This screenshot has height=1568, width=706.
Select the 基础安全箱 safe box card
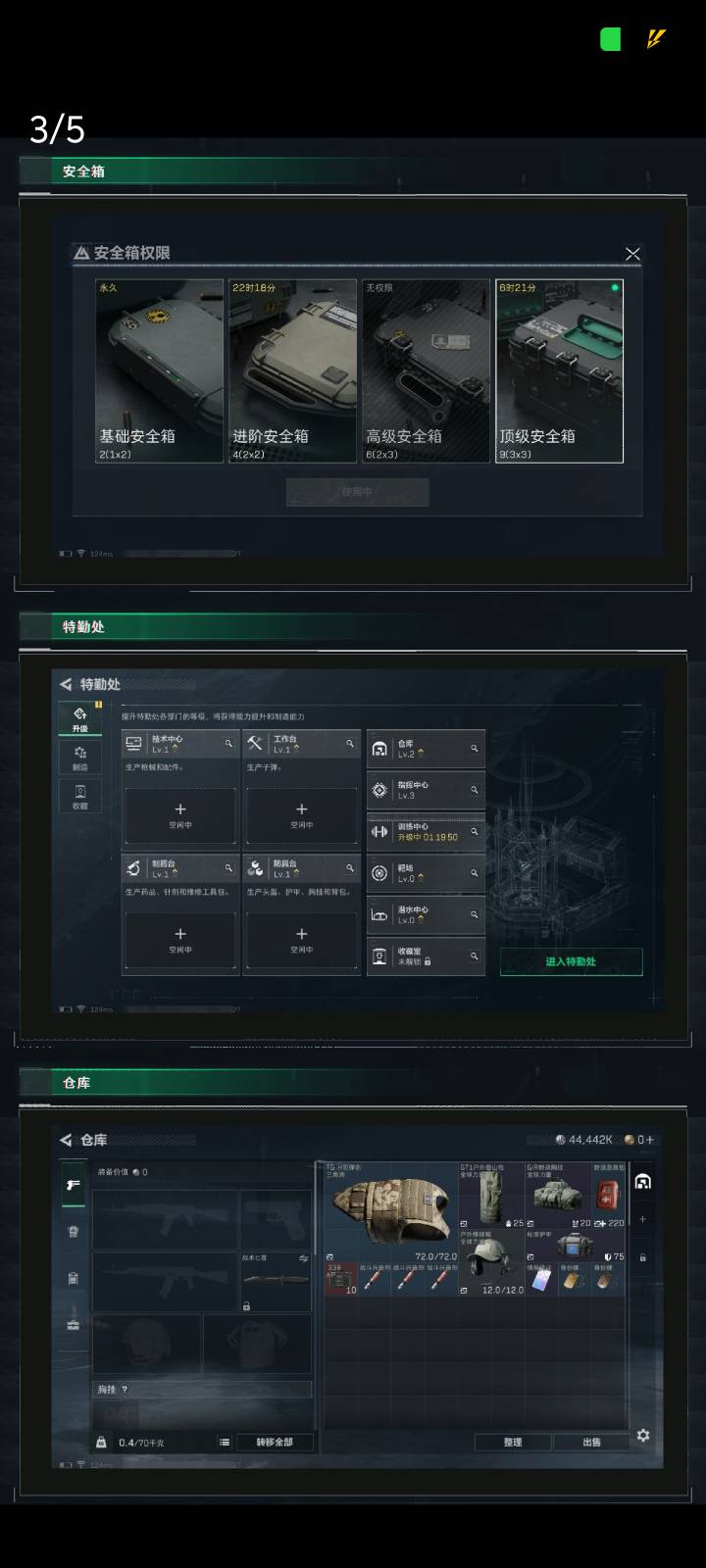click(x=159, y=370)
